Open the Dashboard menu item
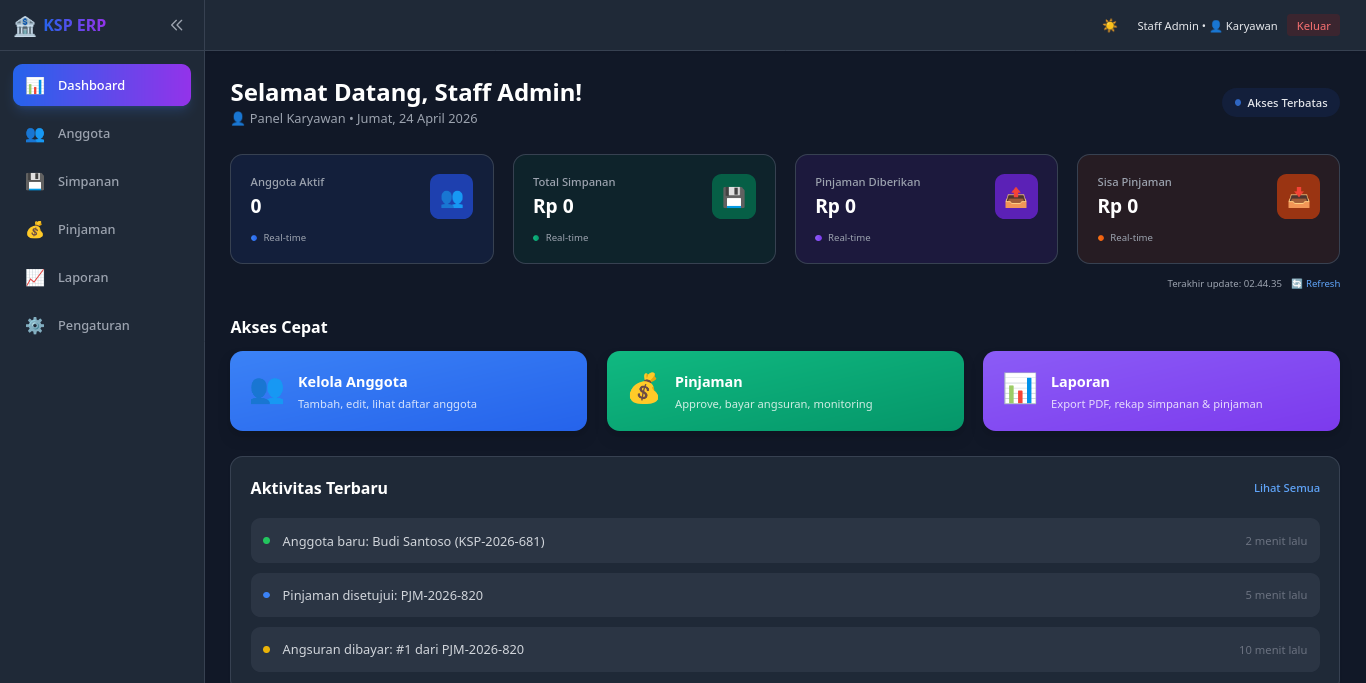This screenshot has height=683, width=1366. point(102,85)
